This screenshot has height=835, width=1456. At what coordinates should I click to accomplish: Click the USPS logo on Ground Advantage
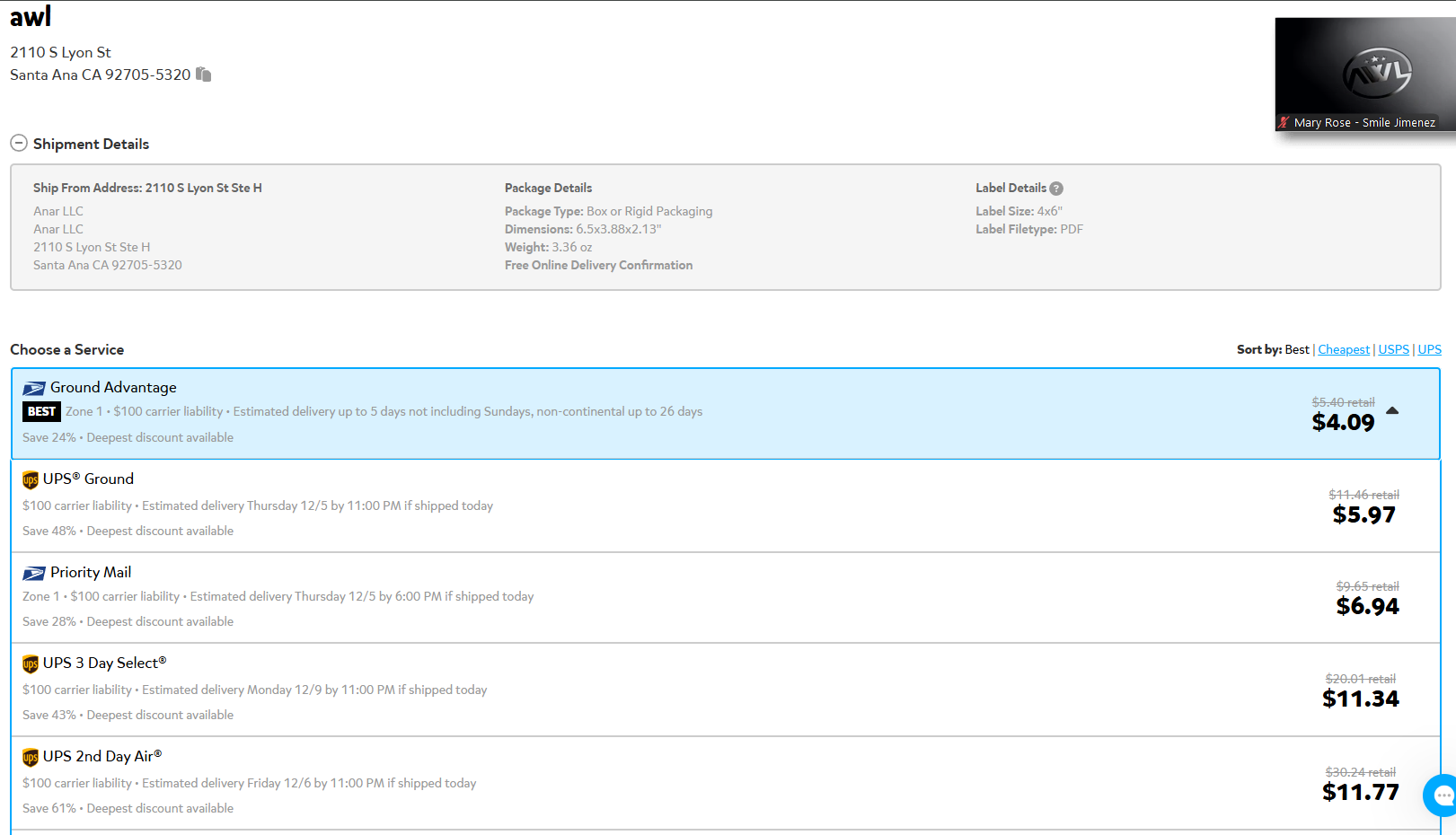pyautogui.click(x=34, y=388)
